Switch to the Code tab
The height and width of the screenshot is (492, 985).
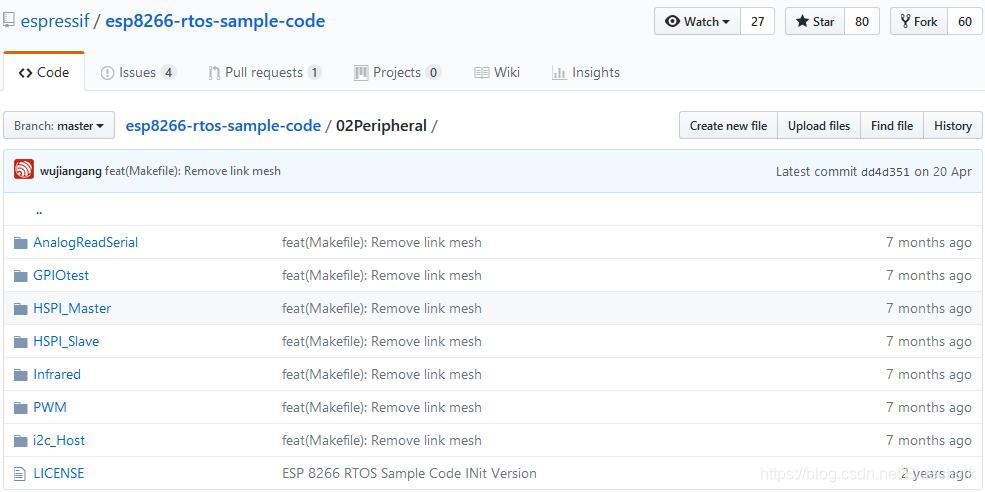[x=43, y=72]
